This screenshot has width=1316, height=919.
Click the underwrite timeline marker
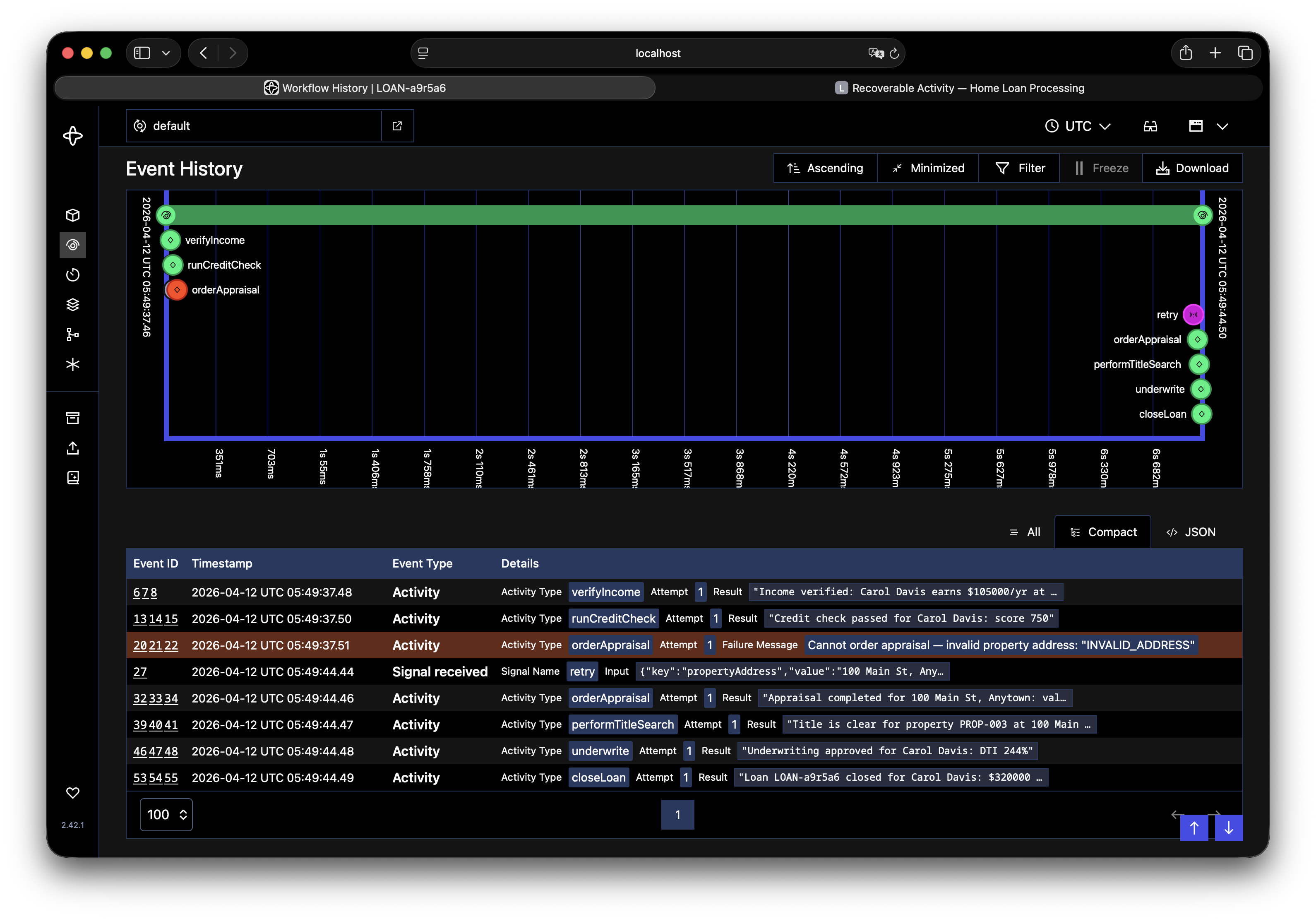click(x=1201, y=389)
